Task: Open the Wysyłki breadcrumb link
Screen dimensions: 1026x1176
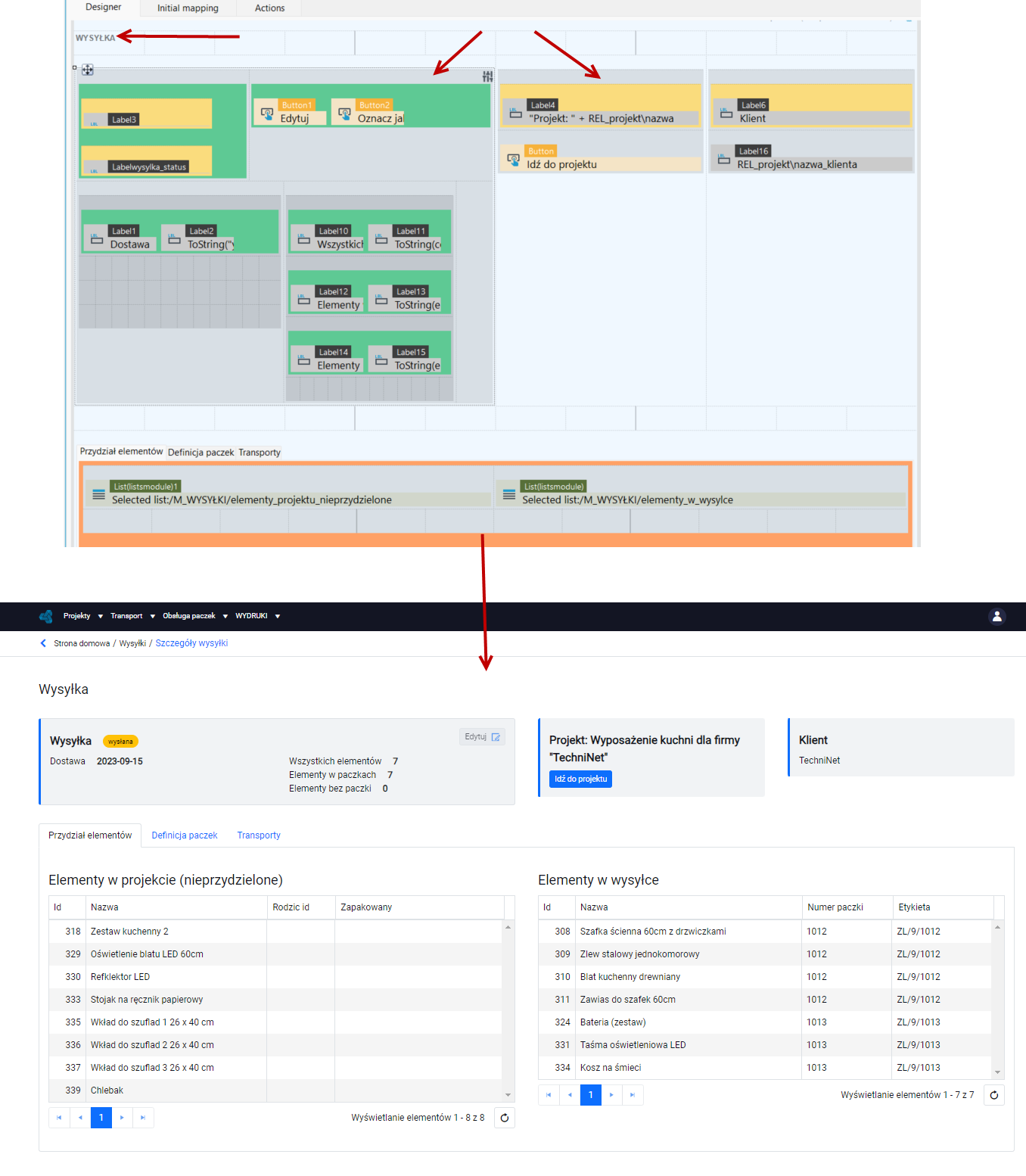Action: pyautogui.click(x=132, y=643)
